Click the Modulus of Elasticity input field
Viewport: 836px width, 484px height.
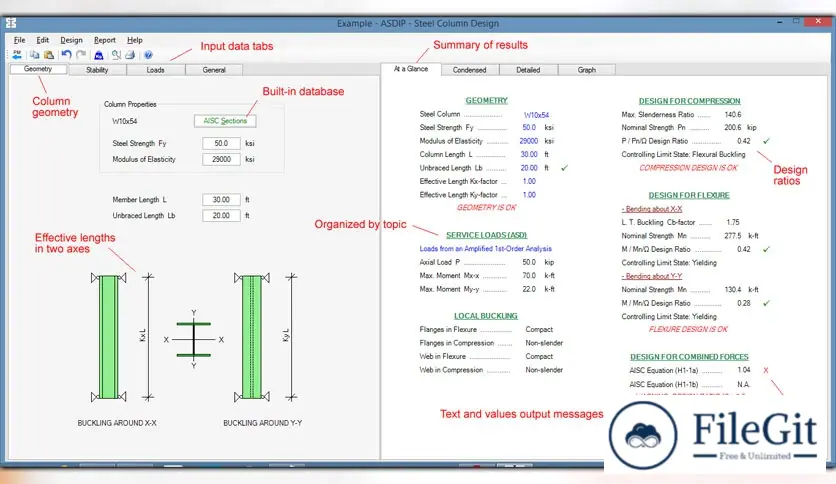[x=221, y=159]
